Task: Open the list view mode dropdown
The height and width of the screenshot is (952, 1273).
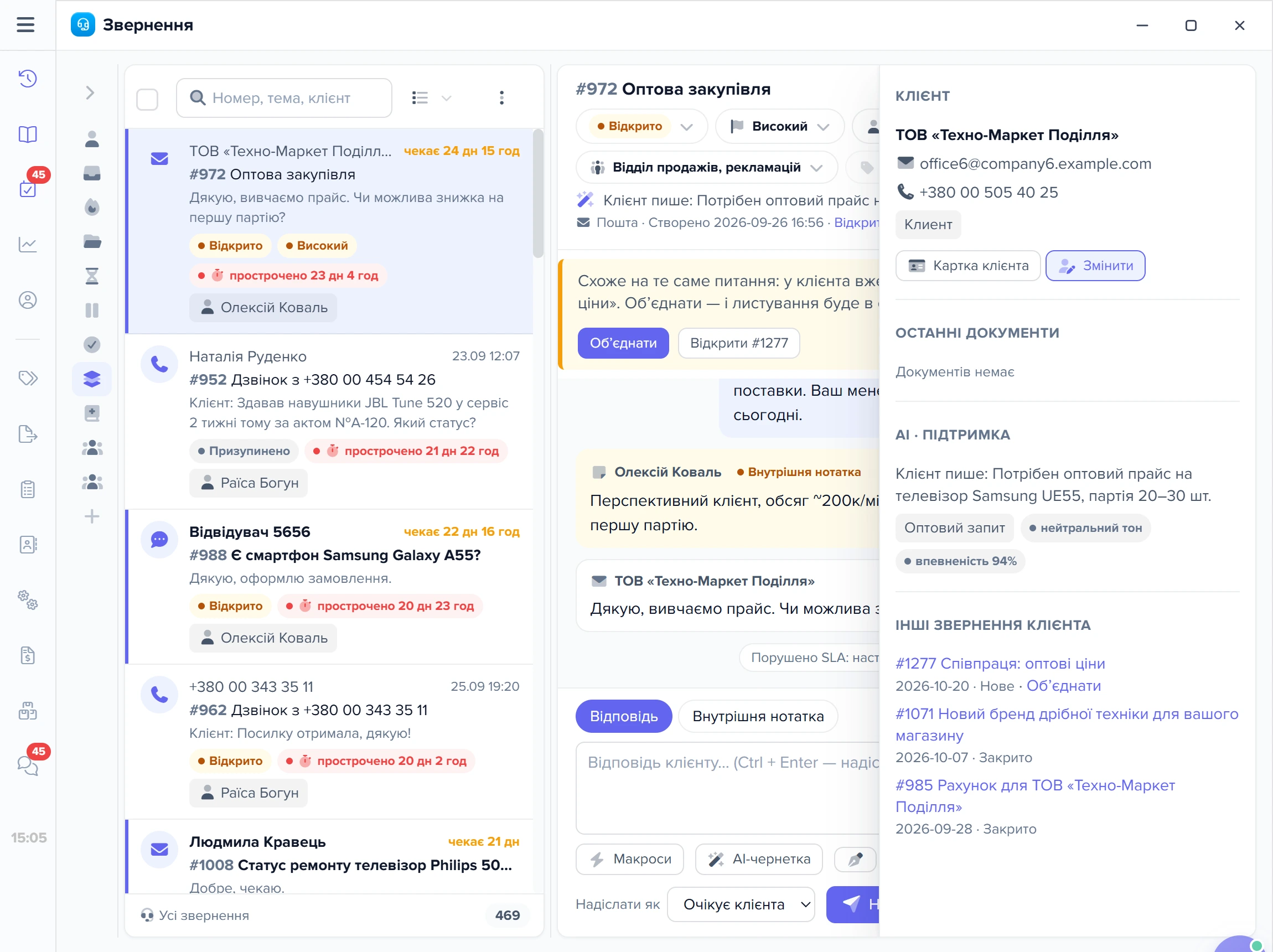Action: (432, 98)
